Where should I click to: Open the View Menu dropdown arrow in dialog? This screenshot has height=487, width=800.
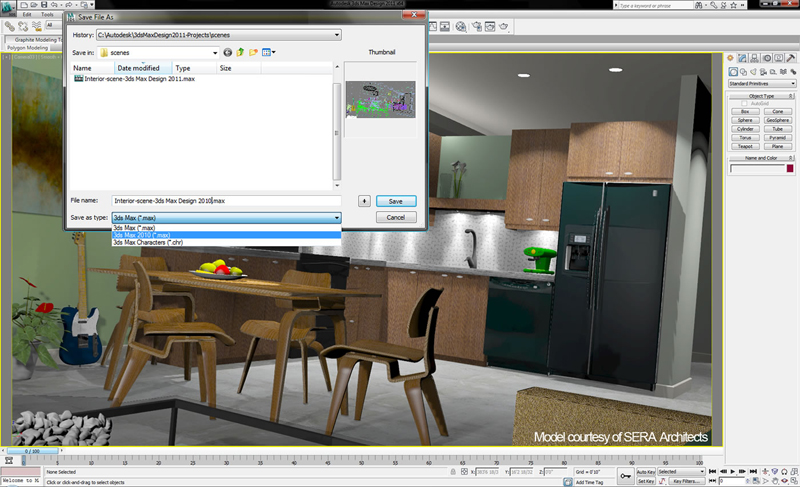tap(274, 52)
